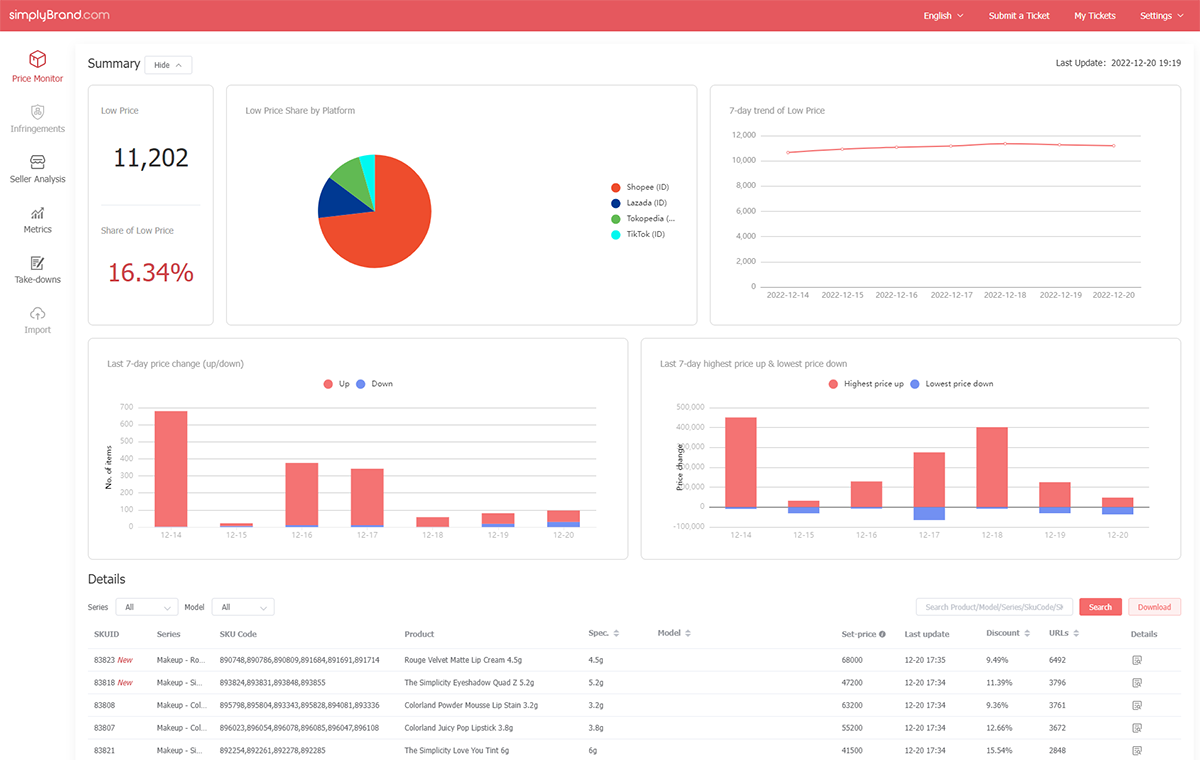This screenshot has width=1200, height=760.
Task: Focus the product search input field
Action: (x=994, y=607)
